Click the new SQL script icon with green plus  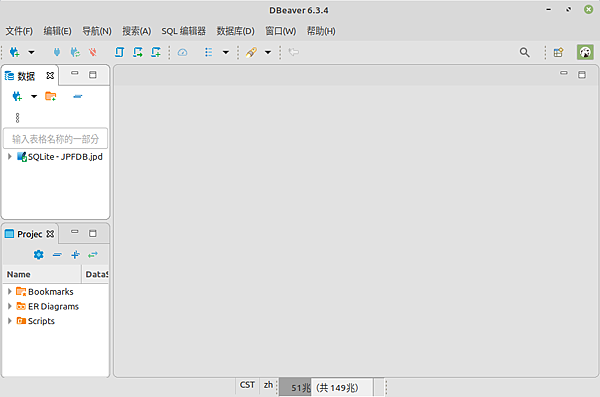click(156, 52)
